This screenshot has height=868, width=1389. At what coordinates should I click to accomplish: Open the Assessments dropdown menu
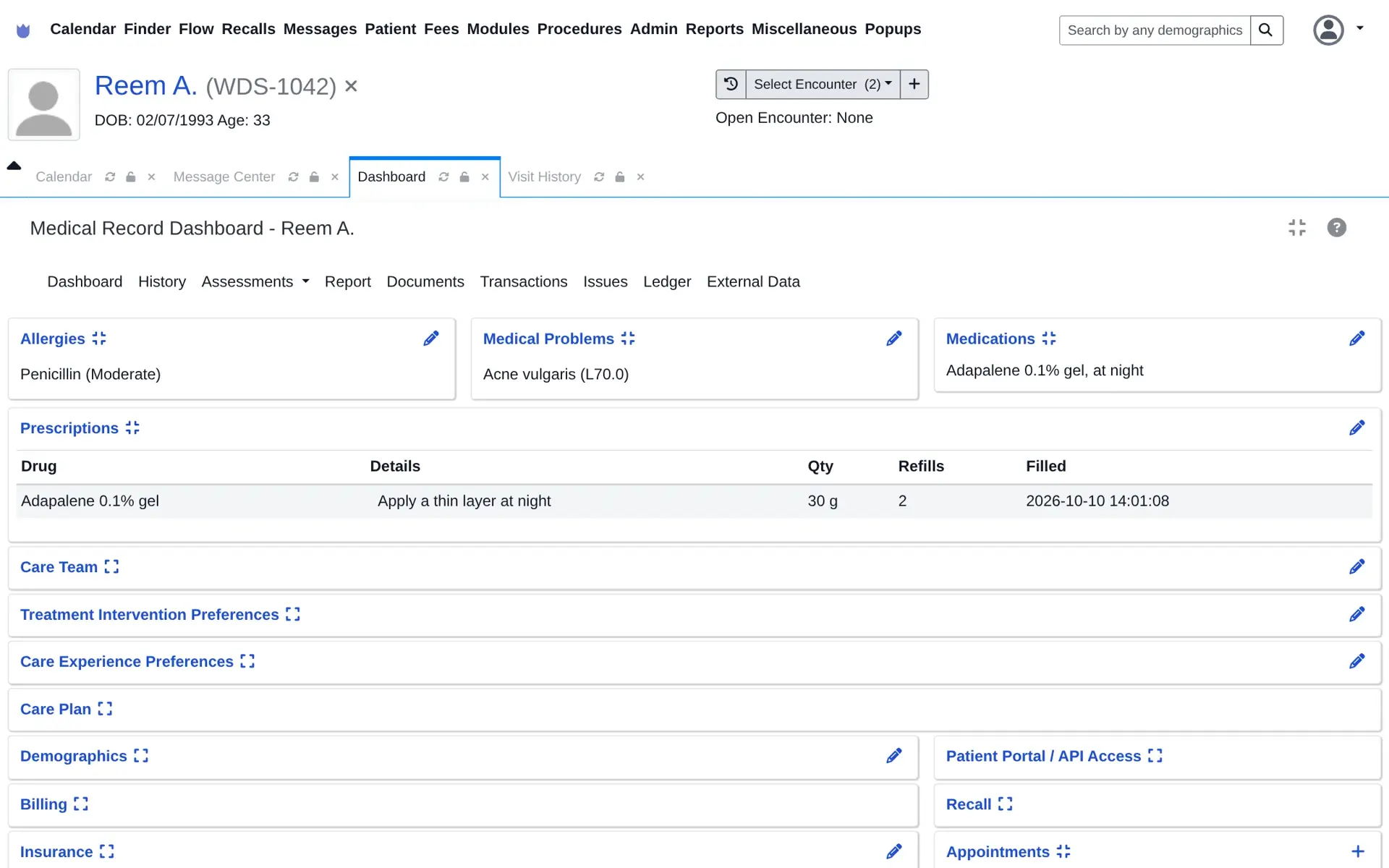[x=255, y=281]
